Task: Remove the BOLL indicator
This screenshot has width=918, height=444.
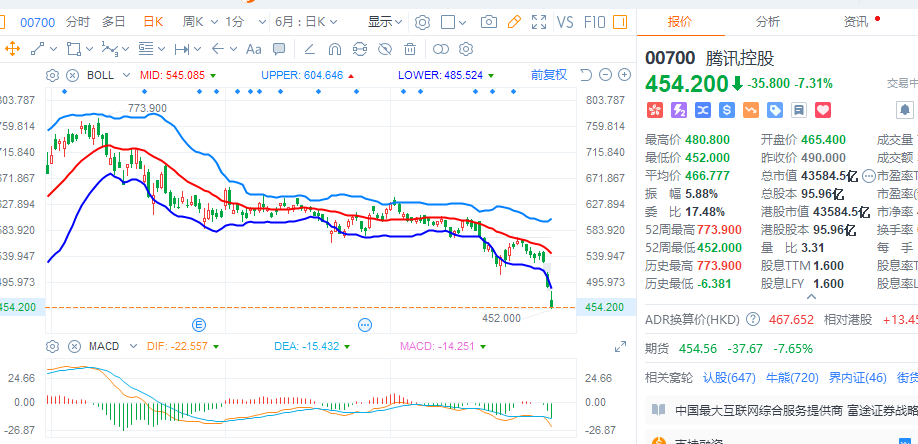Action: 72,75
